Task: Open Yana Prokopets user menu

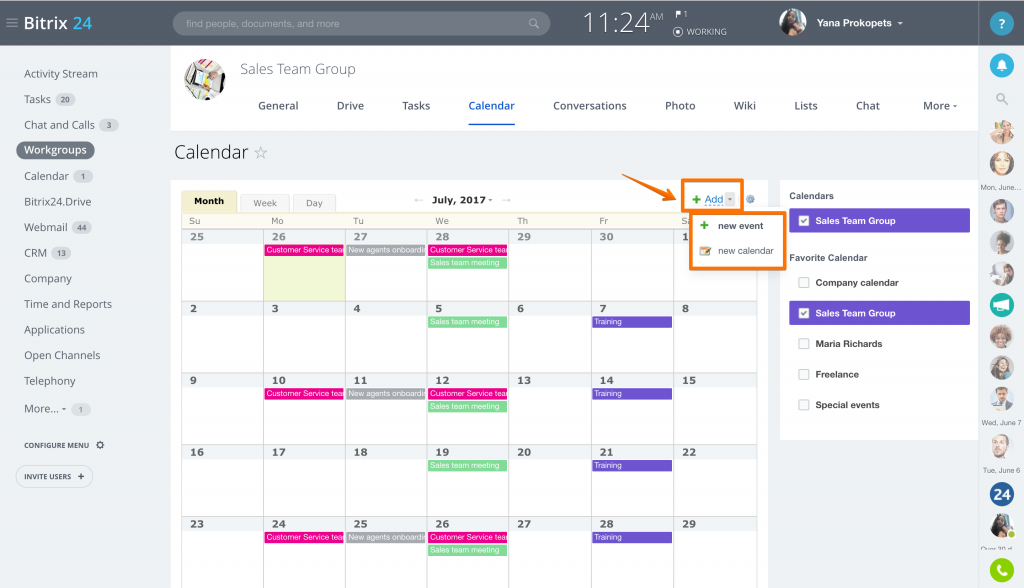Action: 859,23
